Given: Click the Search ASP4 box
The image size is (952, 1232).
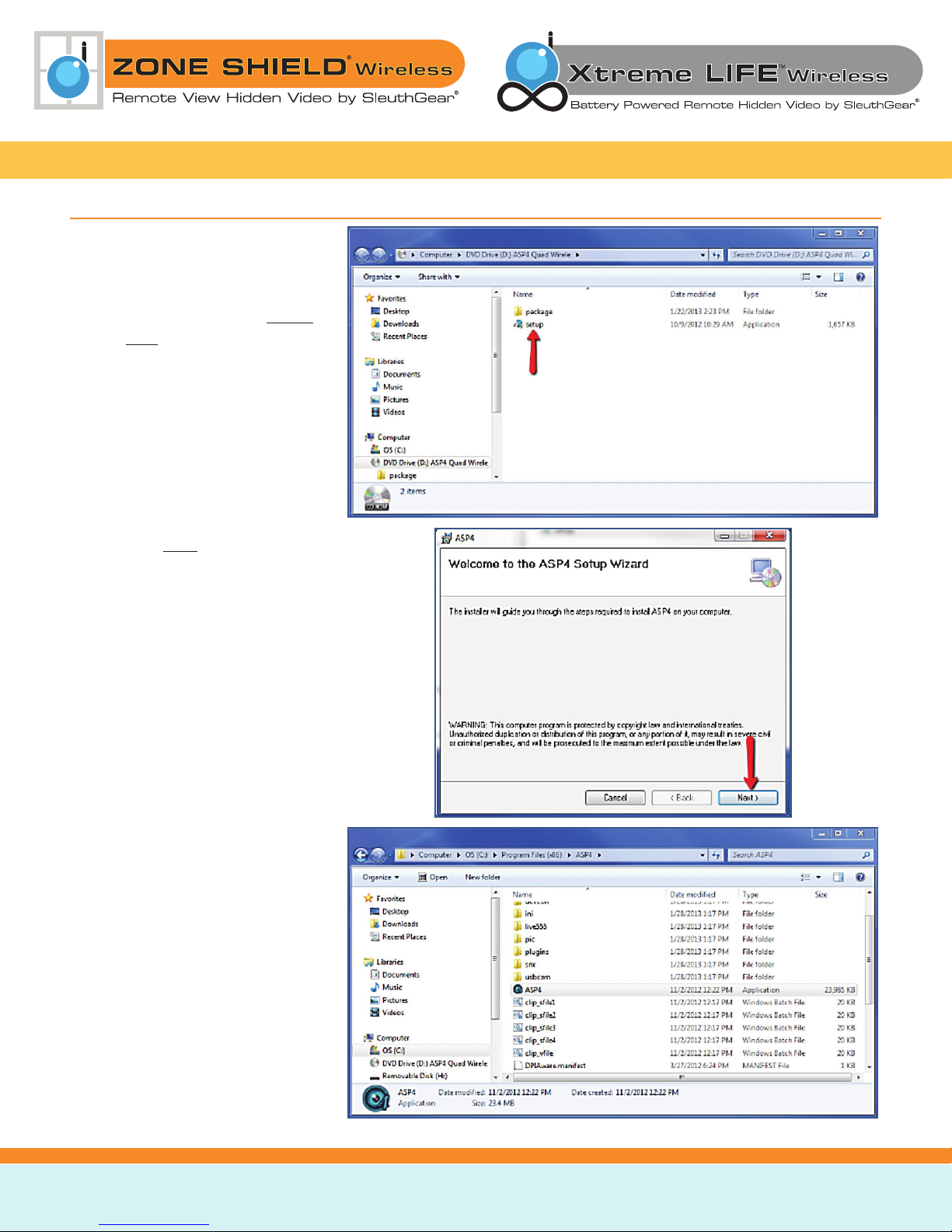Looking at the screenshot, I should [800, 855].
